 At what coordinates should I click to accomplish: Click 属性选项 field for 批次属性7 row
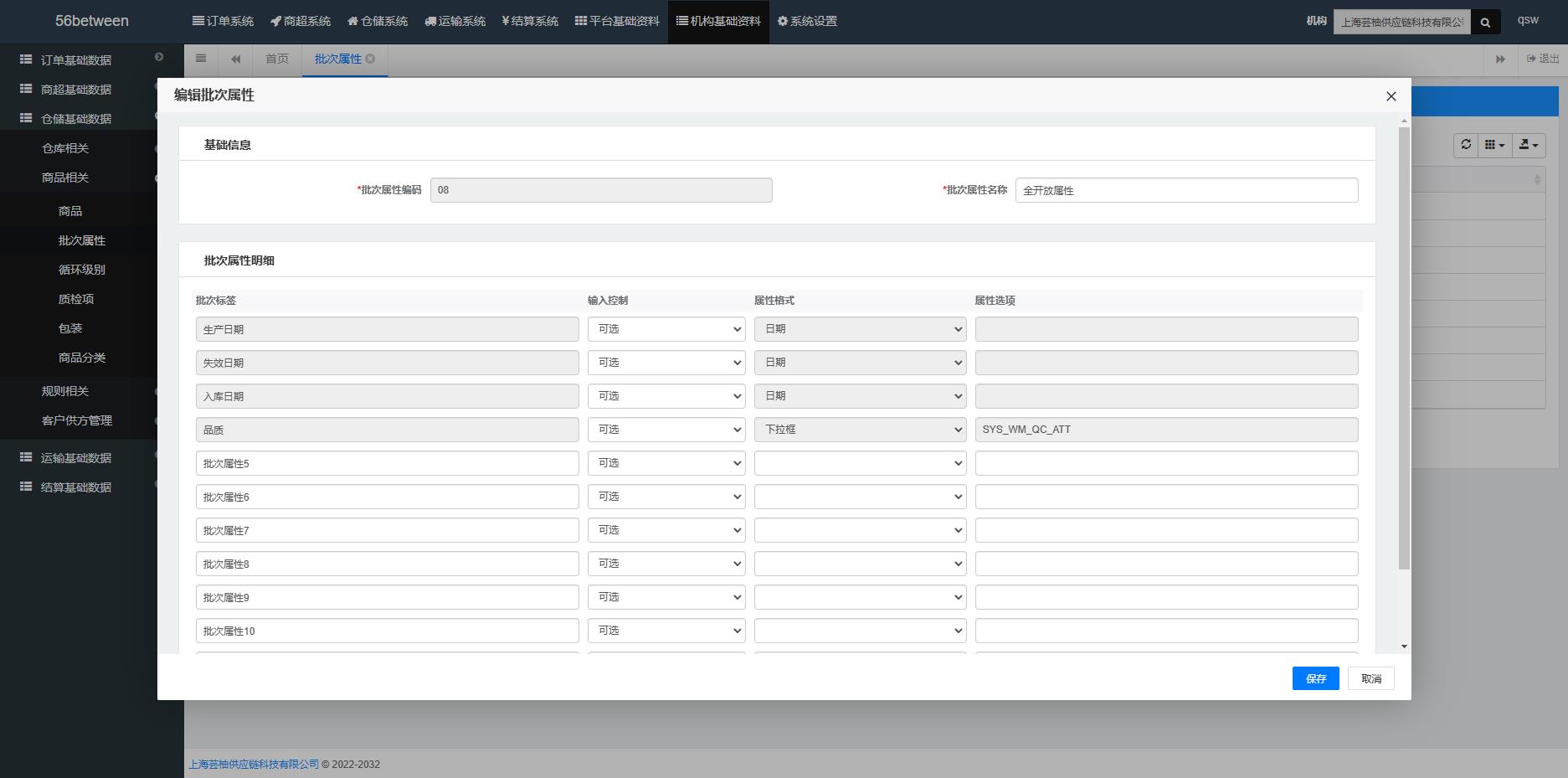1166,530
